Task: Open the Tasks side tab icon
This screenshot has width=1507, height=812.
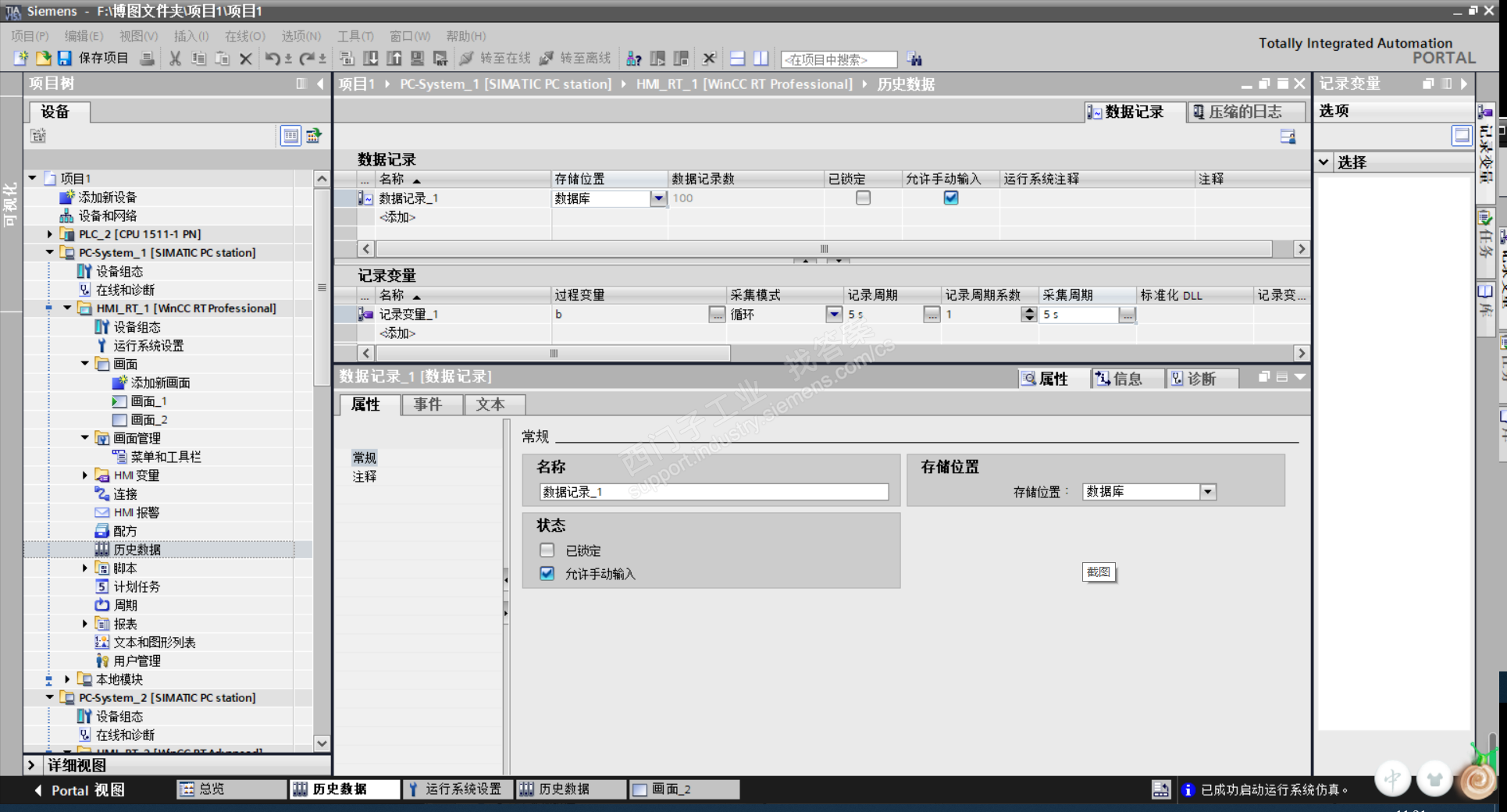Action: point(1485,218)
